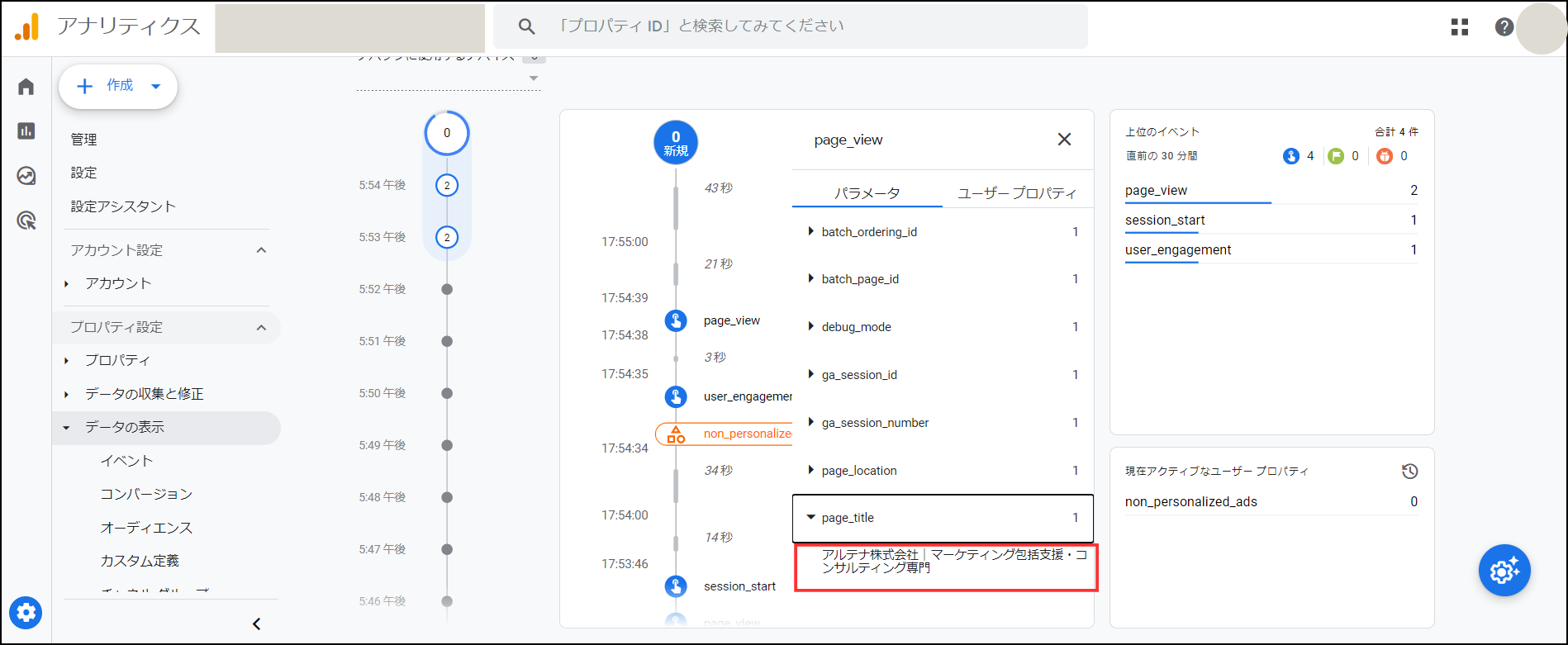Open the Reports bar chart icon
The width and height of the screenshot is (1568, 645).
(26, 130)
